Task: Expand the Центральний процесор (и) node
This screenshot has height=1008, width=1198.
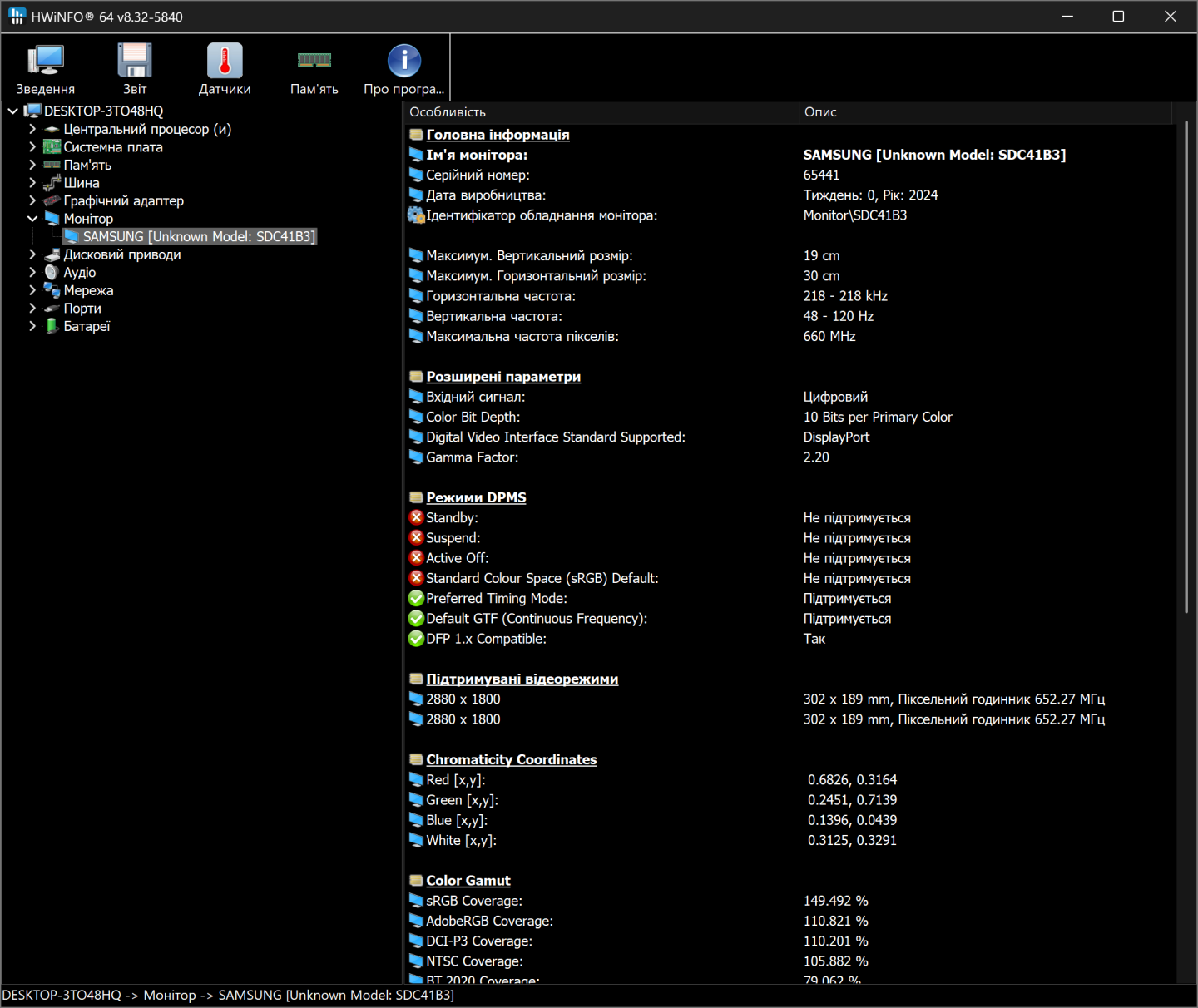Action: 32,129
